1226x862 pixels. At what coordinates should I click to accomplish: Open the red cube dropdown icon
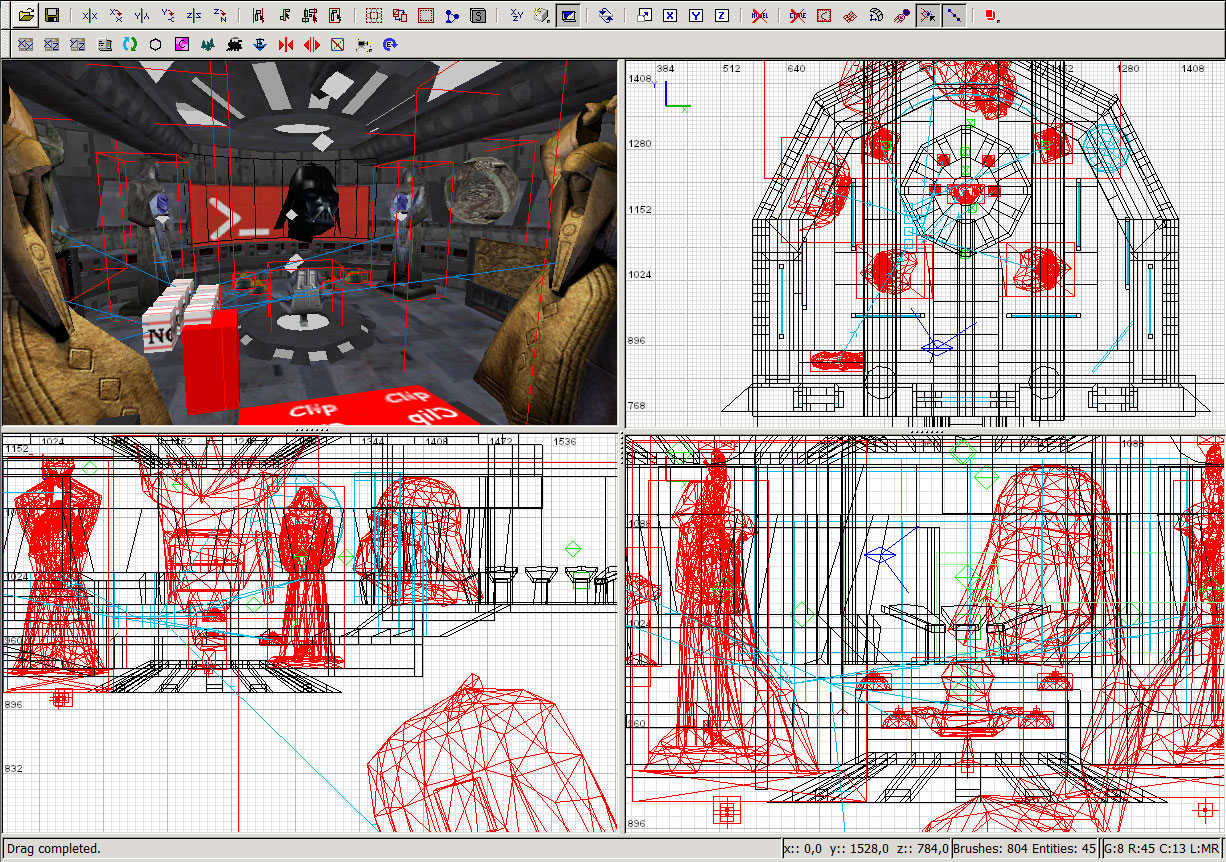991,15
